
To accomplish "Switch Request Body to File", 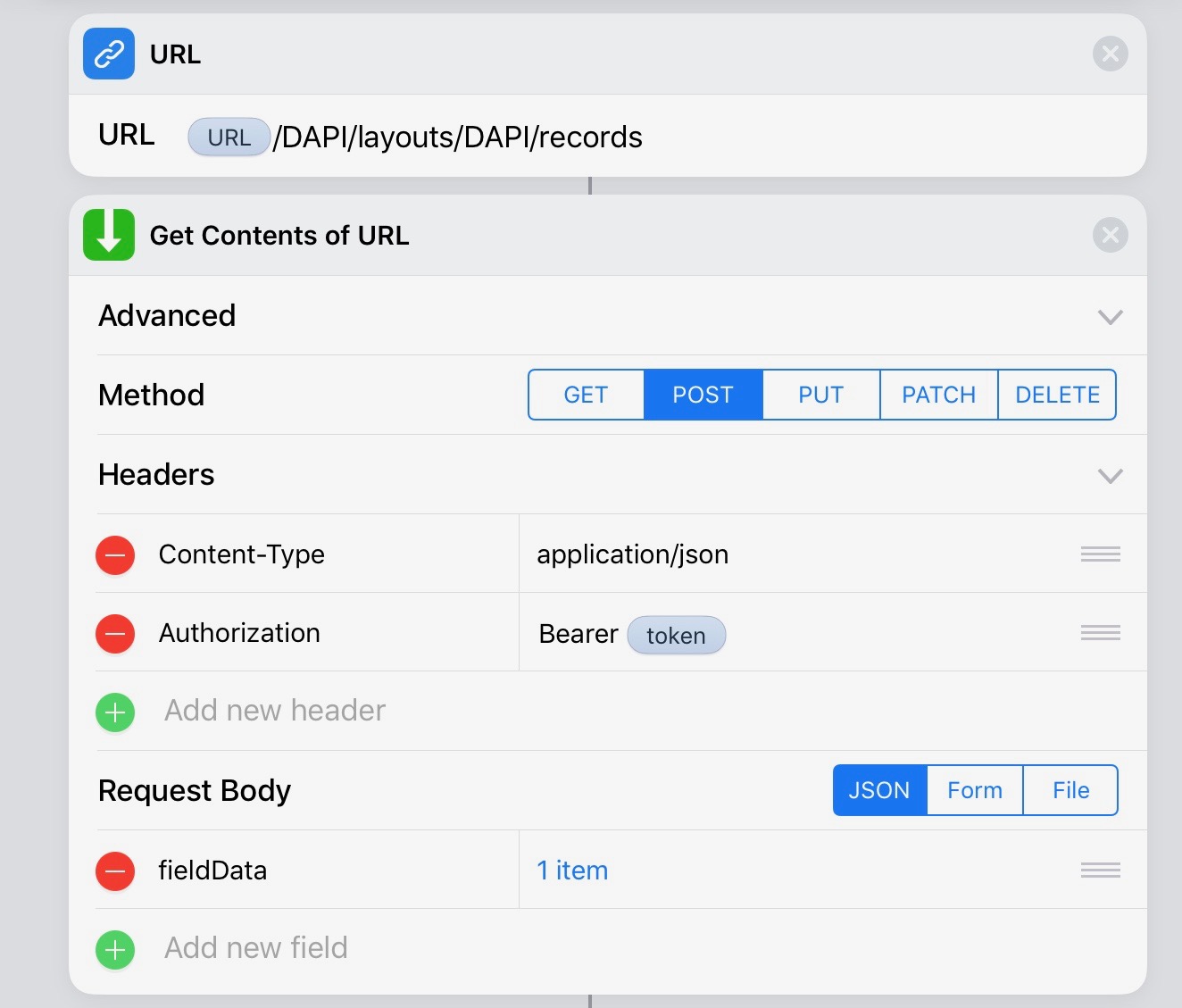I will tap(1070, 790).
